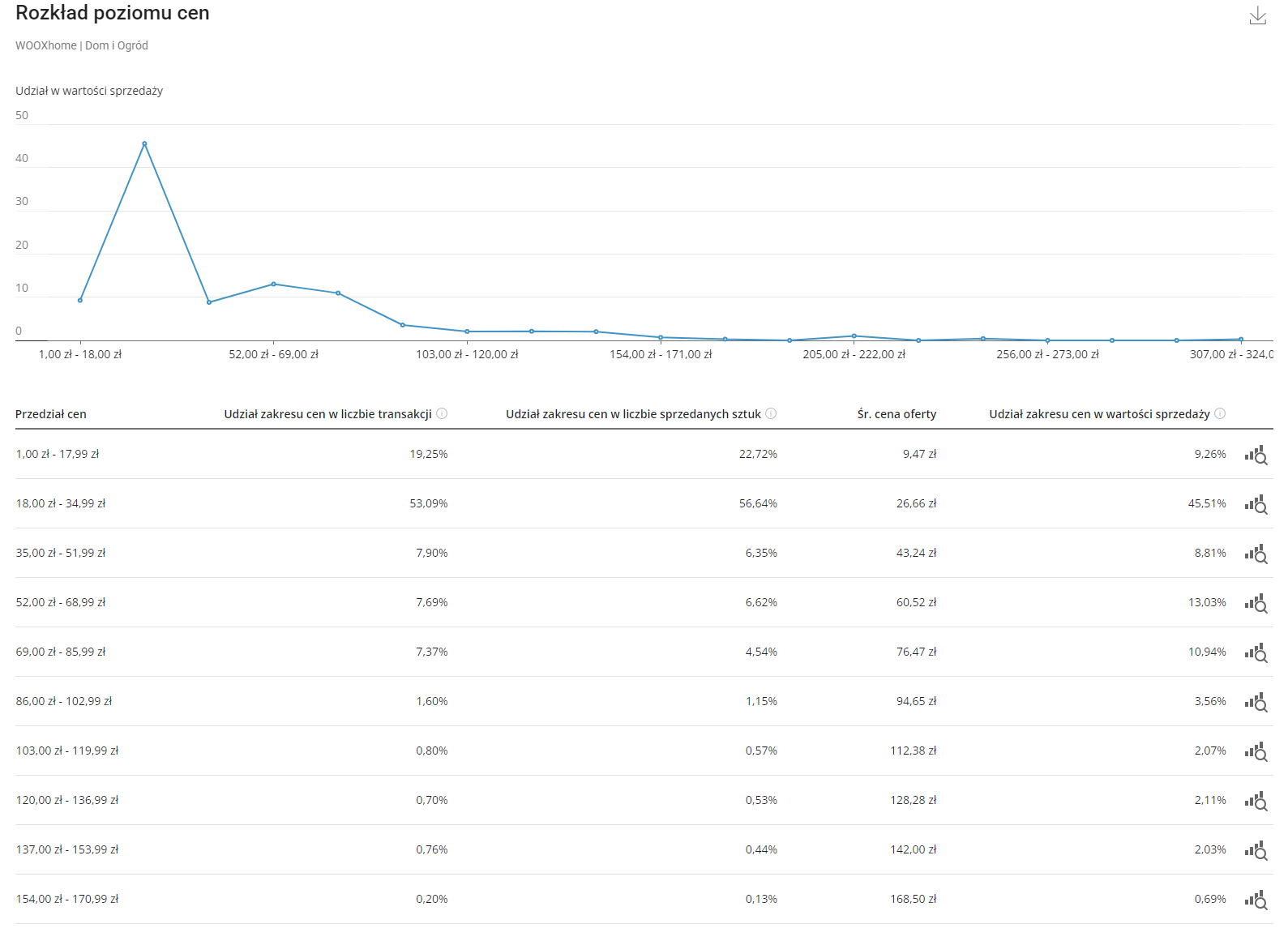This screenshot has height=941, width=1288.
Task: Click the 103,00 zł - 119,99 zł range cell
Action: 67,751
